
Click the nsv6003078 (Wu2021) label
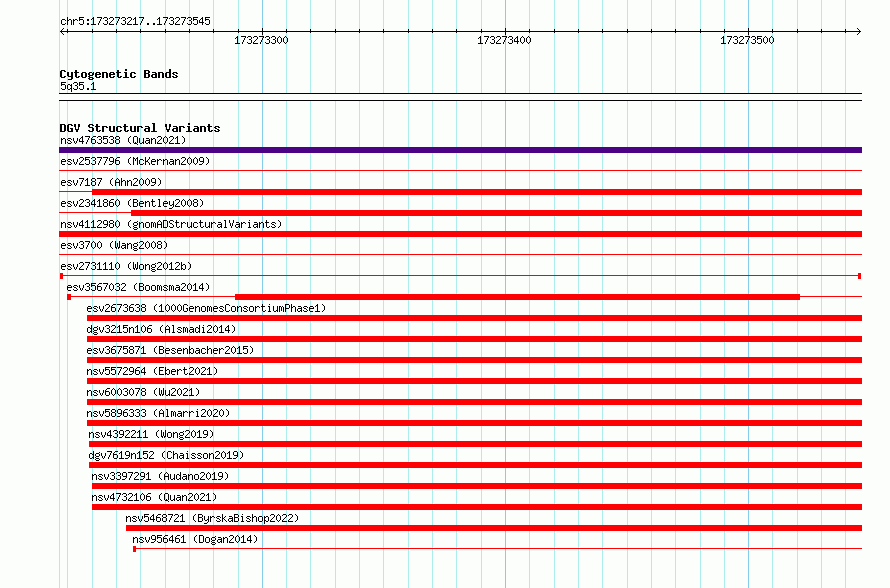coord(143,392)
